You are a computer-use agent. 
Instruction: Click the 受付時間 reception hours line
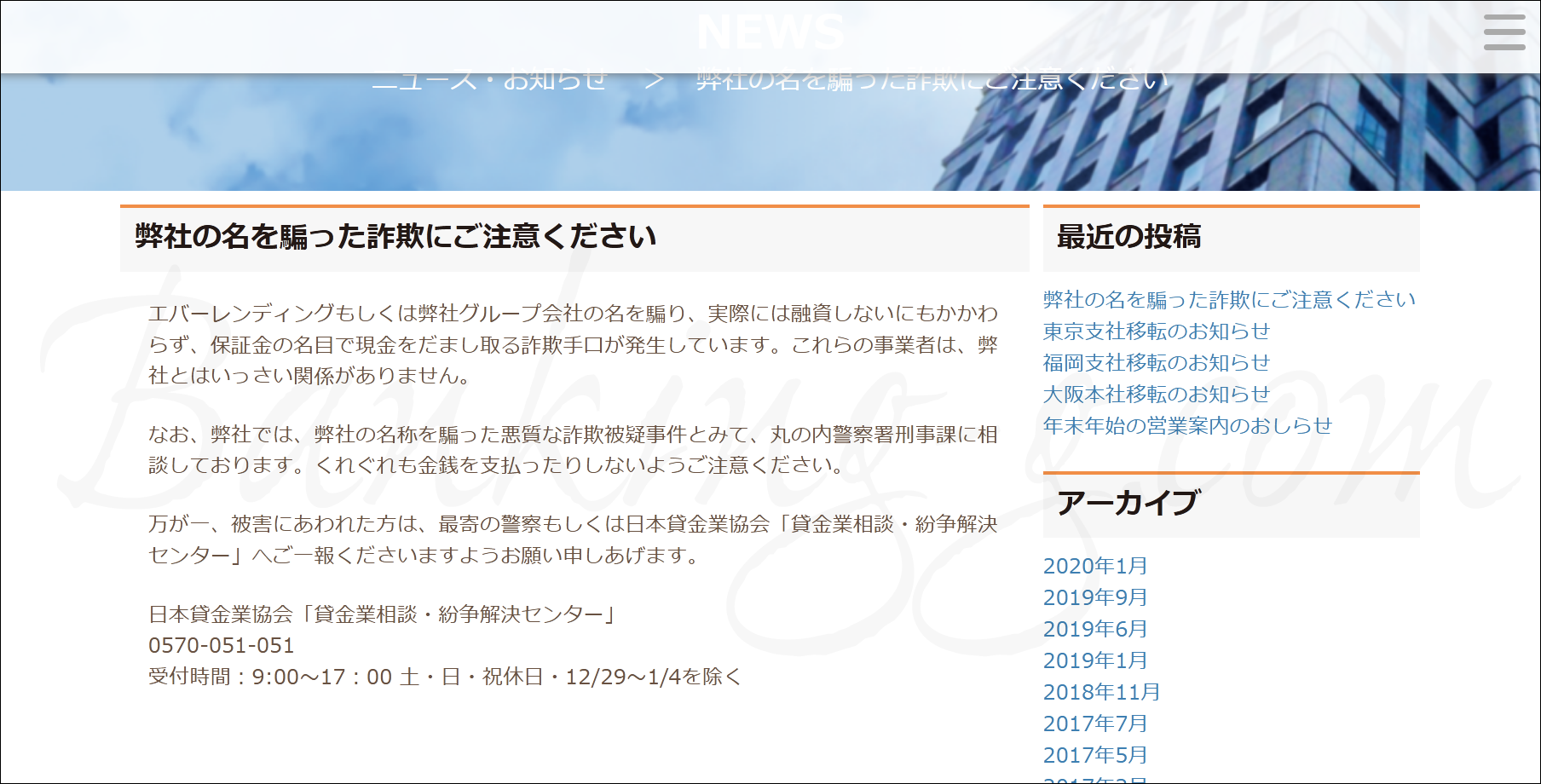click(x=445, y=677)
